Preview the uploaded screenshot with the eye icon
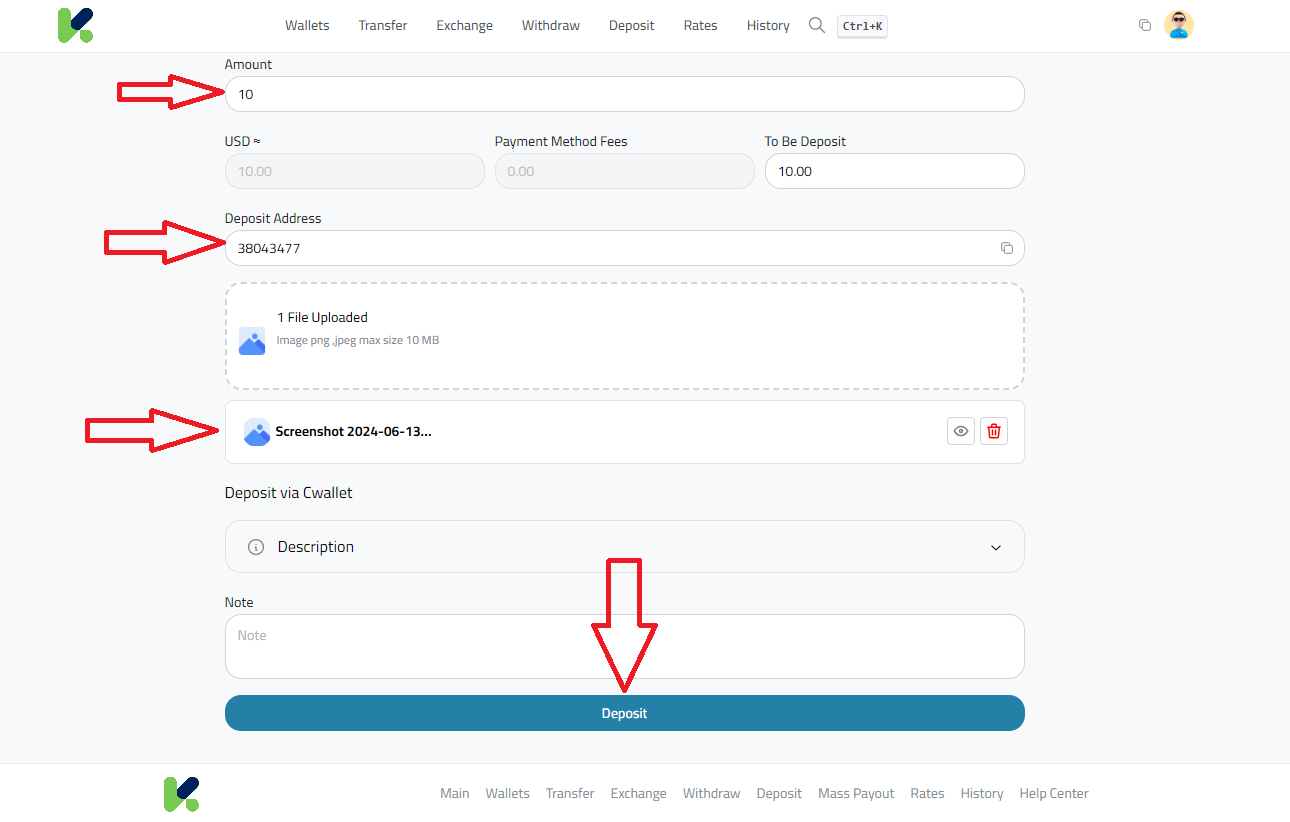The height and width of the screenshot is (822, 1290). (x=960, y=431)
